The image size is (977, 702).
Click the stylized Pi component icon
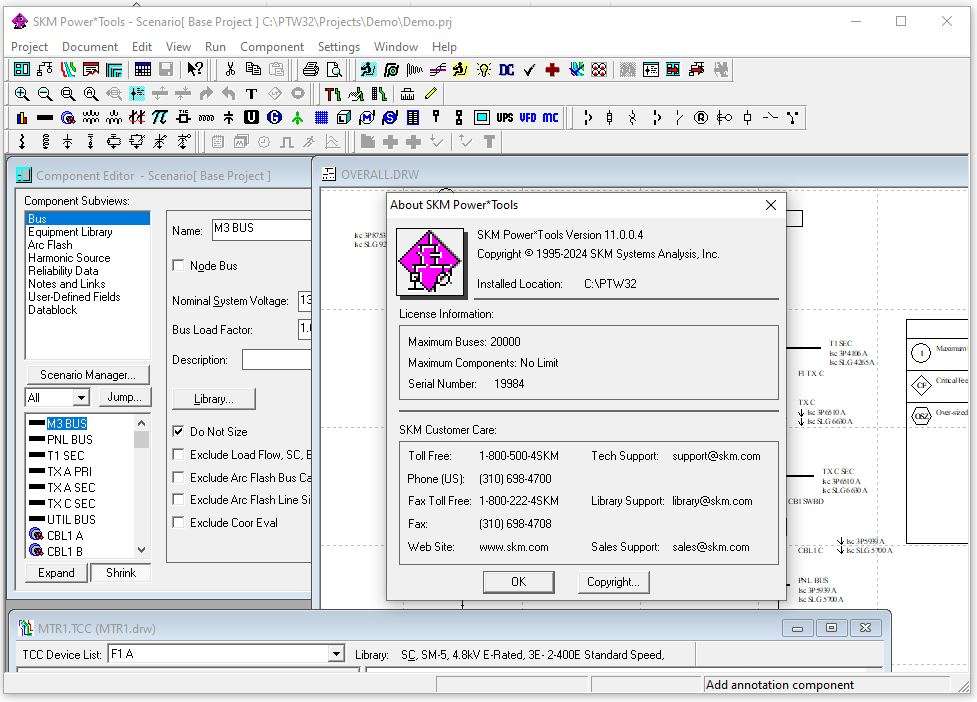[x=160, y=117]
